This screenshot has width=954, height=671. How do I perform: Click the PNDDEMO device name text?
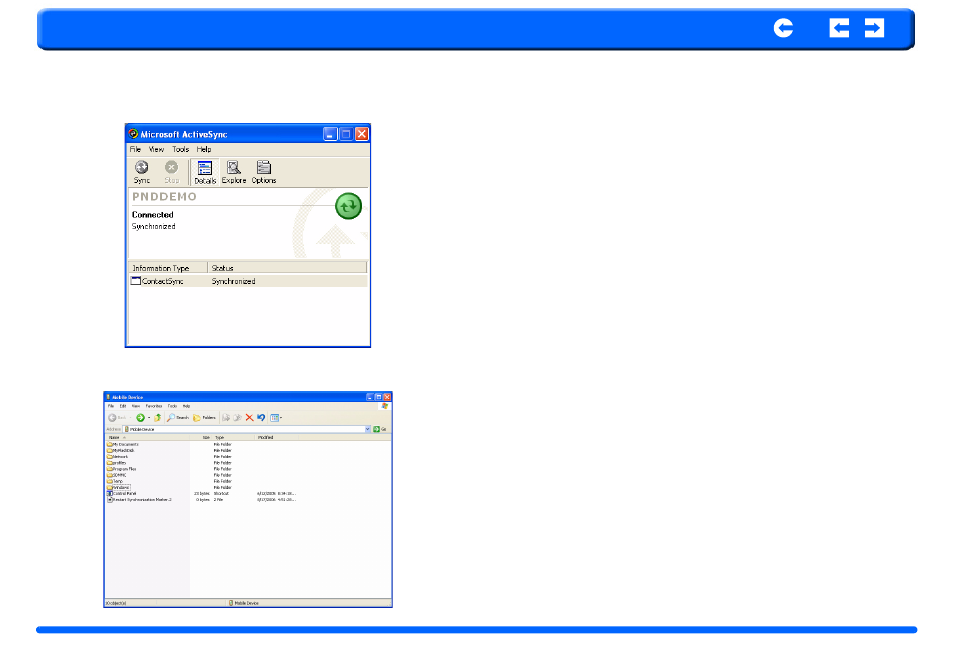tap(164, 196)
